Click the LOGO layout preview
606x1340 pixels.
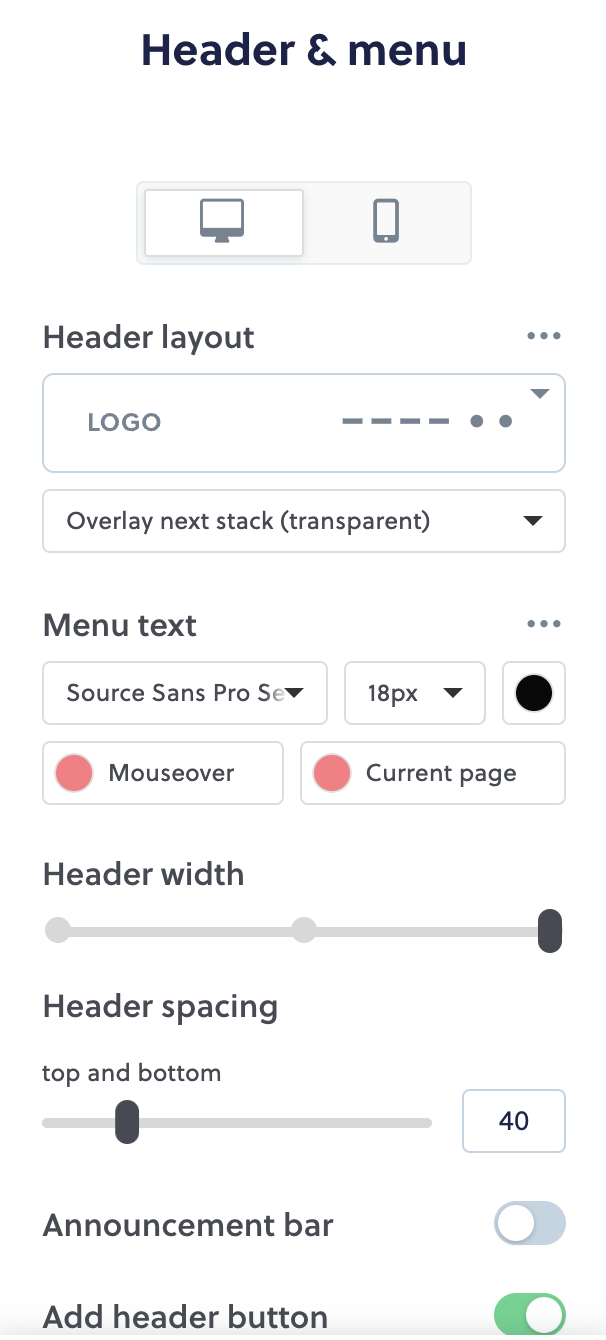[124, 422]
